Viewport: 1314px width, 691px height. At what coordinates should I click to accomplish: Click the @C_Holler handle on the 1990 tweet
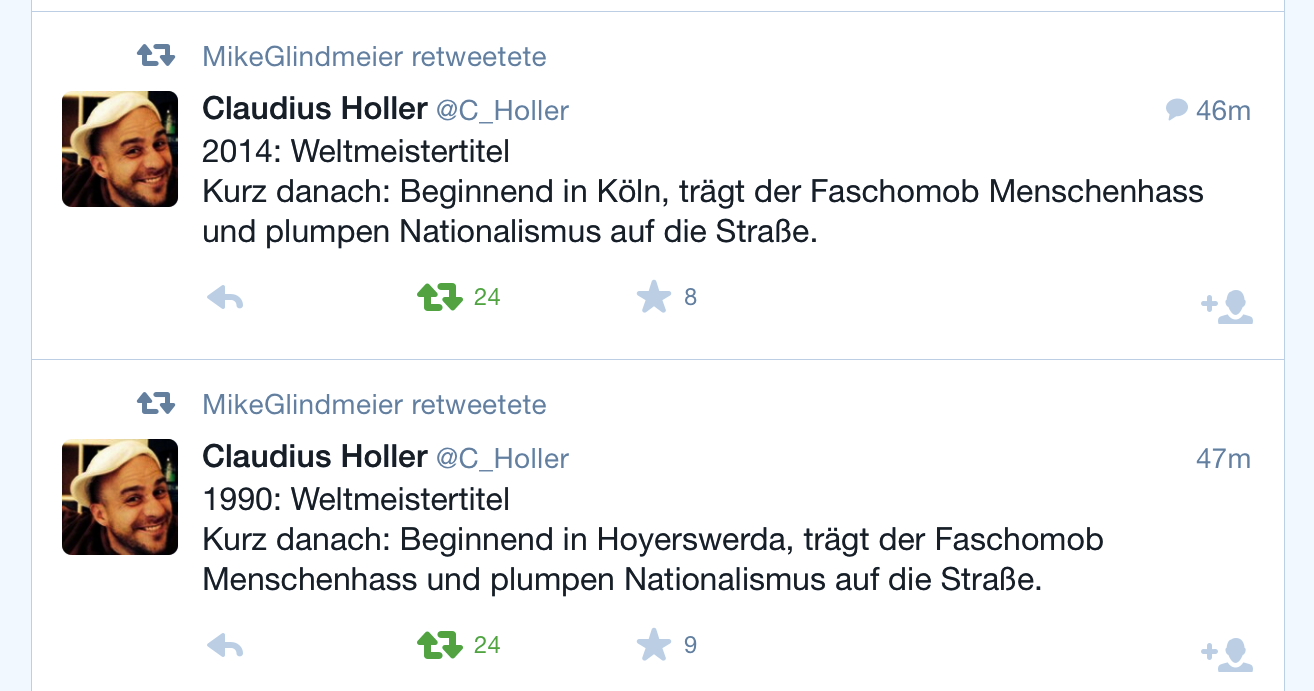[x=502, y=458]
